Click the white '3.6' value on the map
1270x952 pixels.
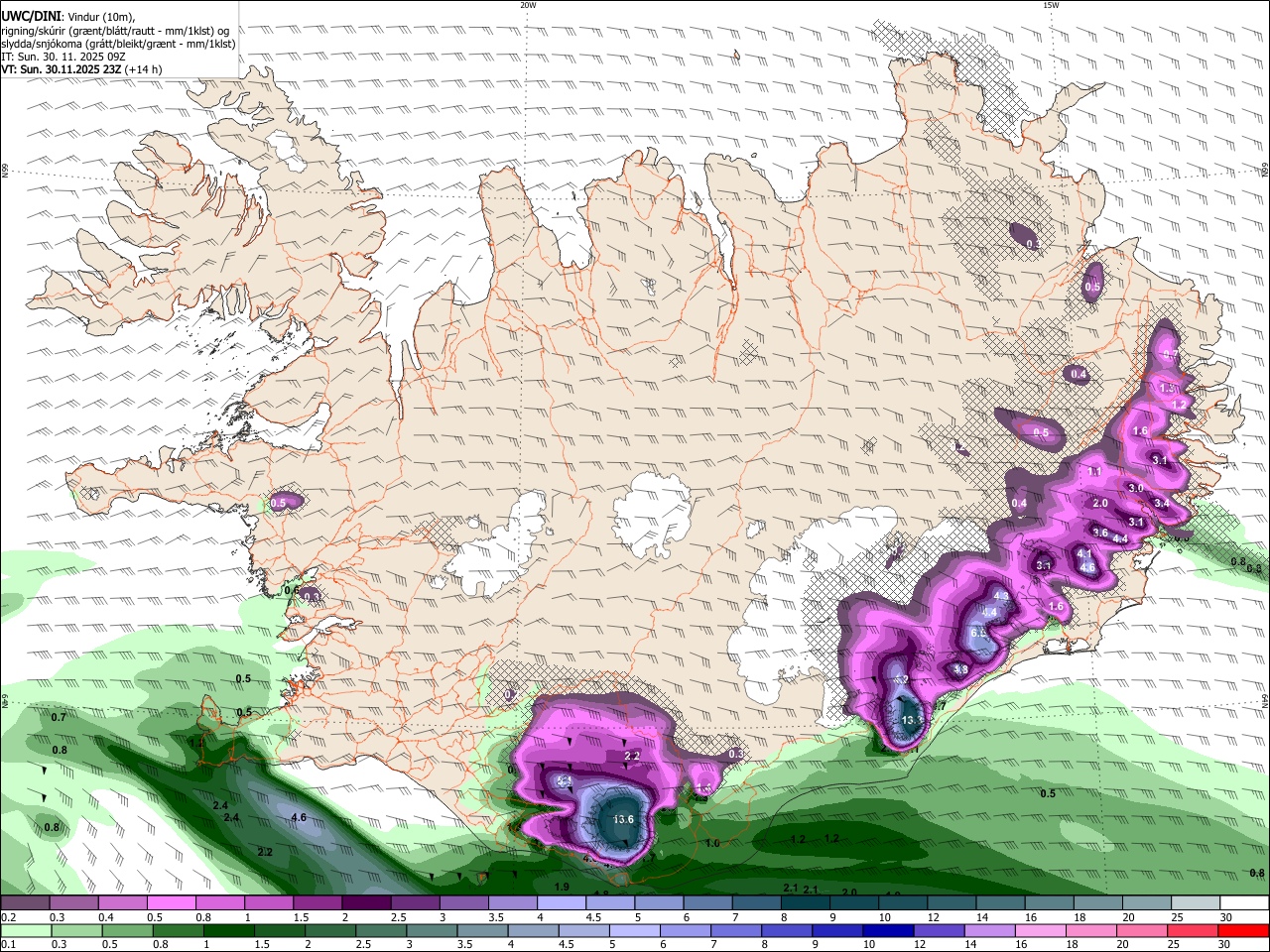click(1100, 534)
